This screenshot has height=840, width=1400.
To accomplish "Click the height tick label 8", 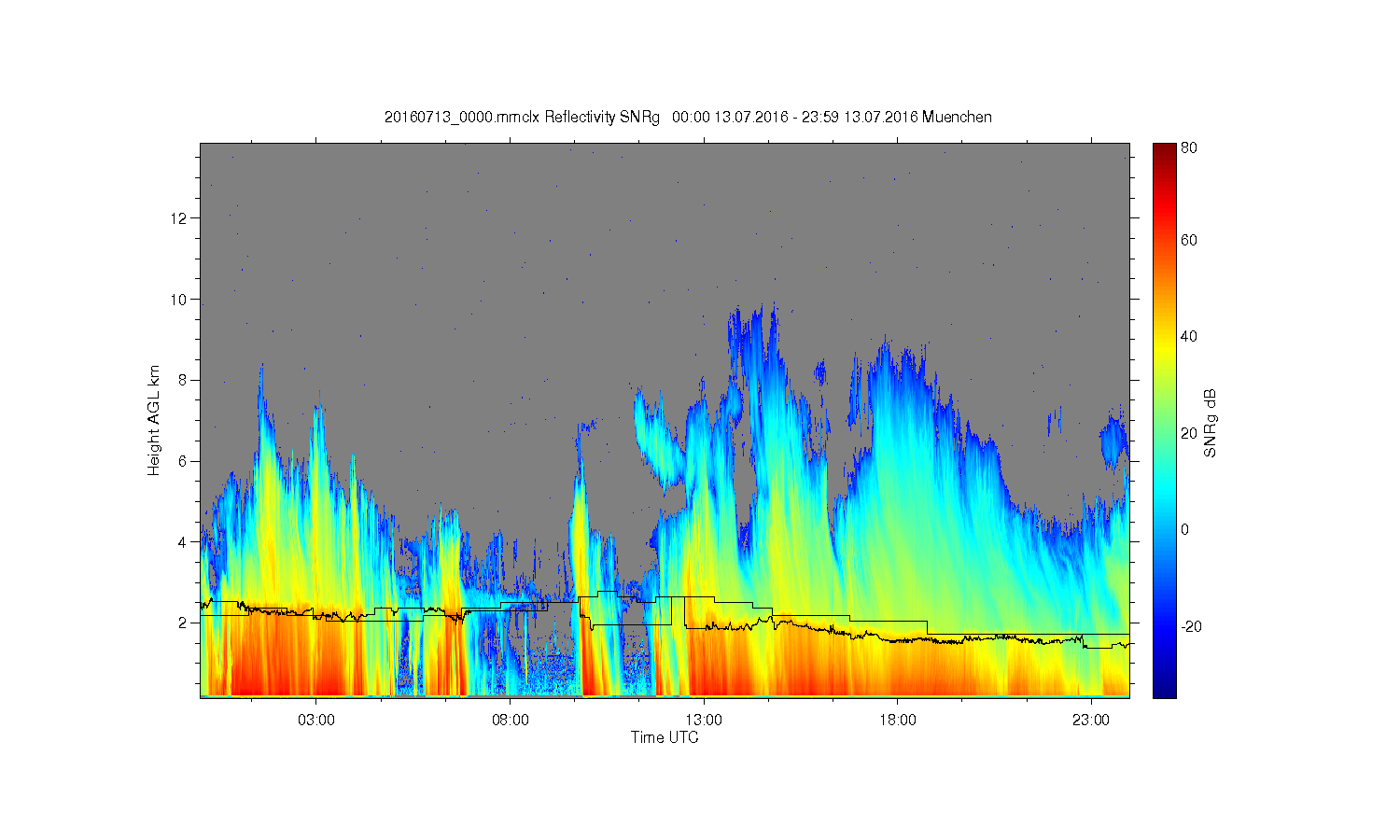I will (184, 380).
